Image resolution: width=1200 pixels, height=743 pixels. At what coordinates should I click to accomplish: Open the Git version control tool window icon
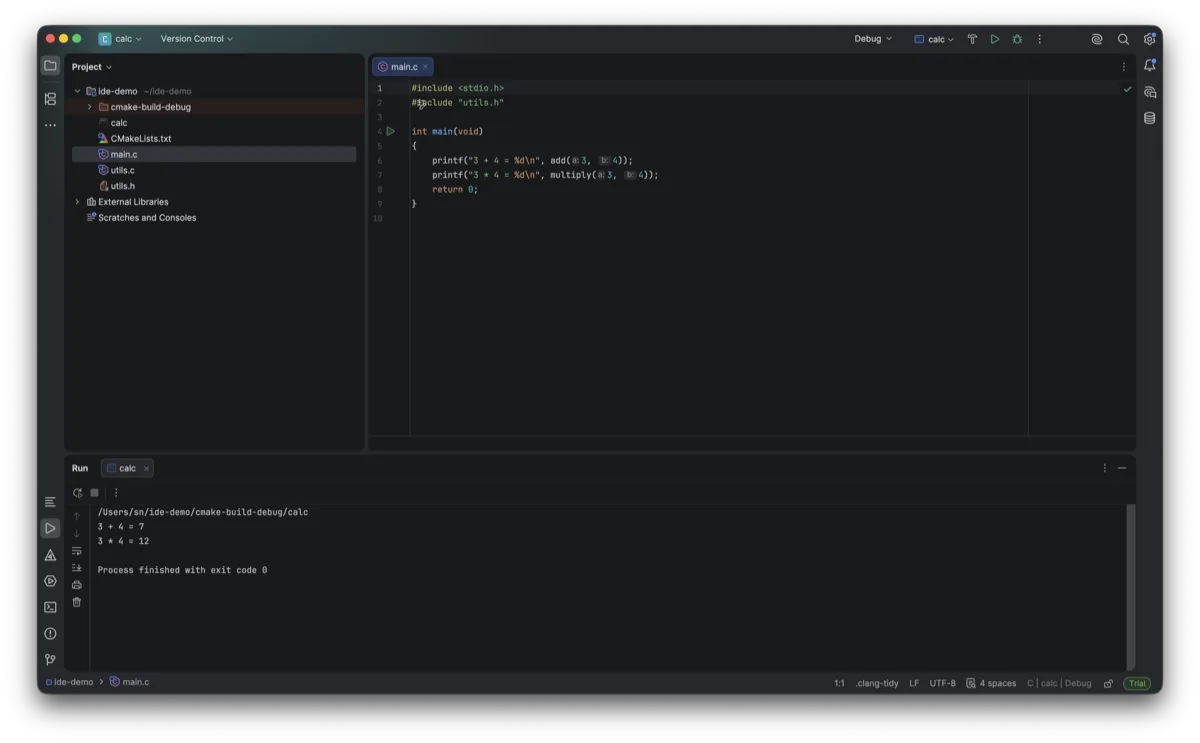click(50, 660)
